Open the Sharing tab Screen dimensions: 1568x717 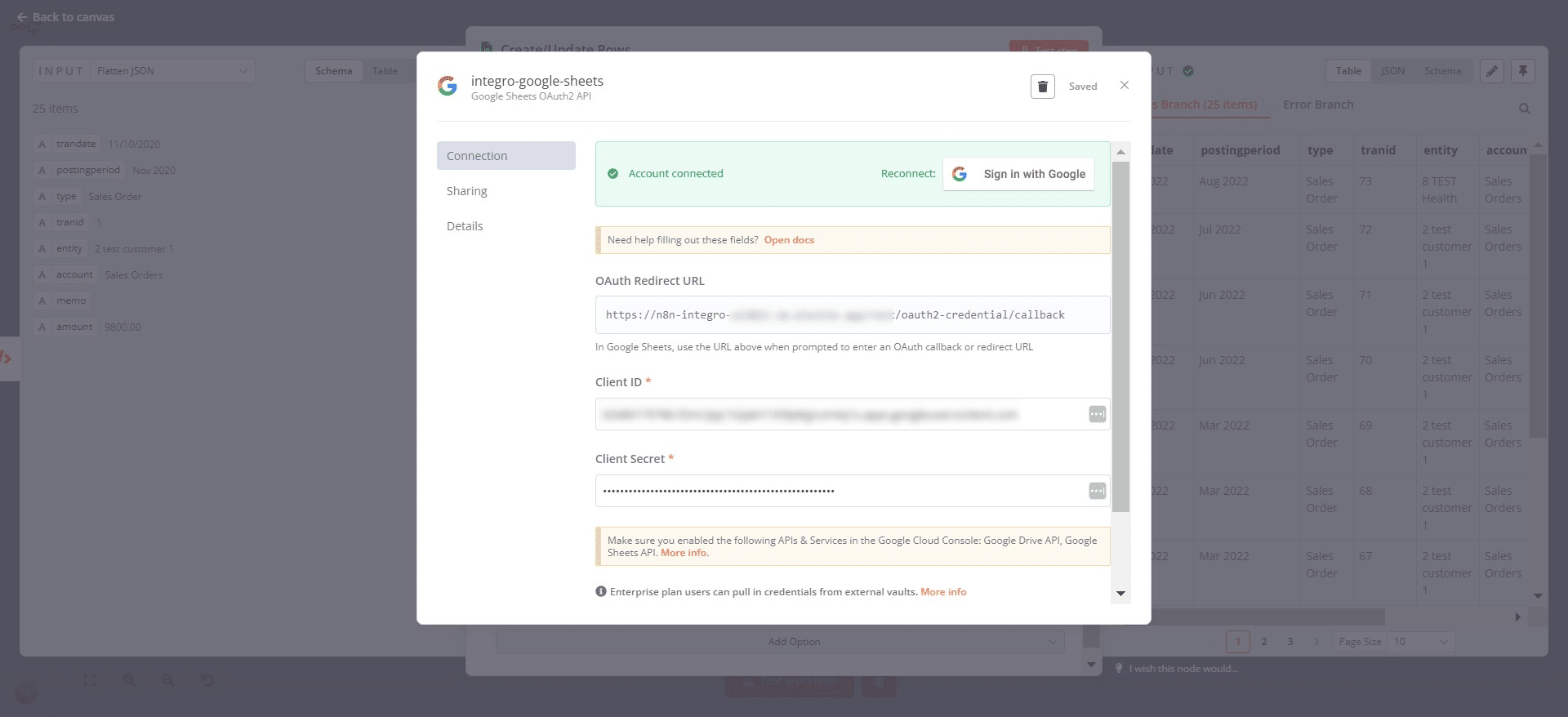466,191
